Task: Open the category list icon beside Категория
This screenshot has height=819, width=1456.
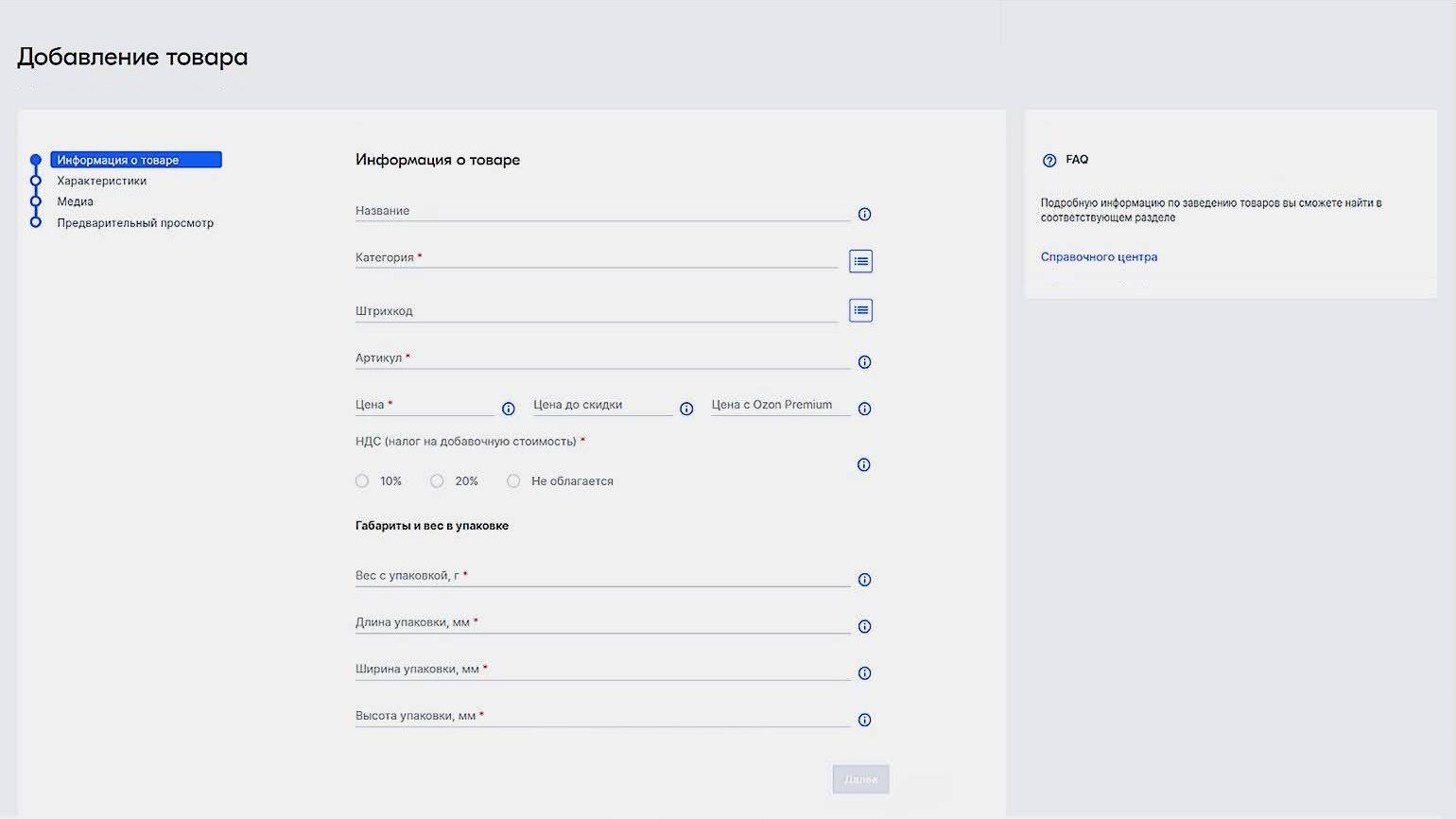Action: point(860,261)
